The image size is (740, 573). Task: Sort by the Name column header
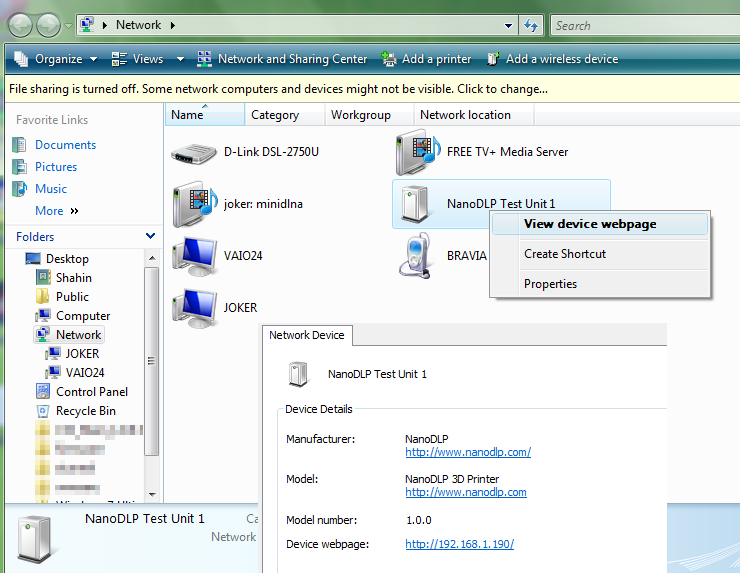pyautogui.click(x=205, y=115)
